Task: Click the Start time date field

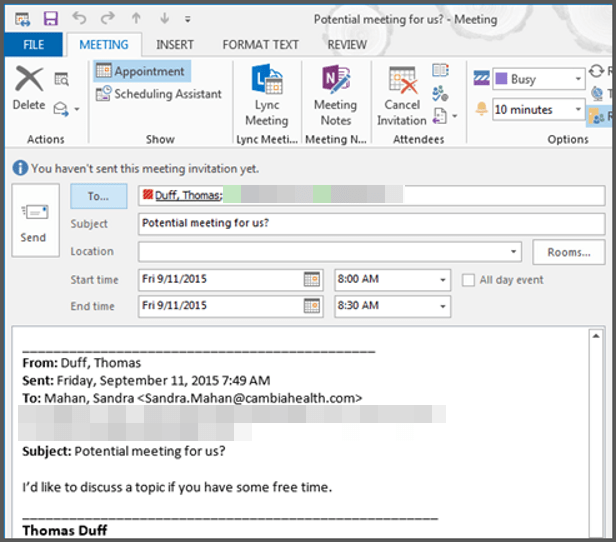Action: pyautogui.click(x=222, y=280)
